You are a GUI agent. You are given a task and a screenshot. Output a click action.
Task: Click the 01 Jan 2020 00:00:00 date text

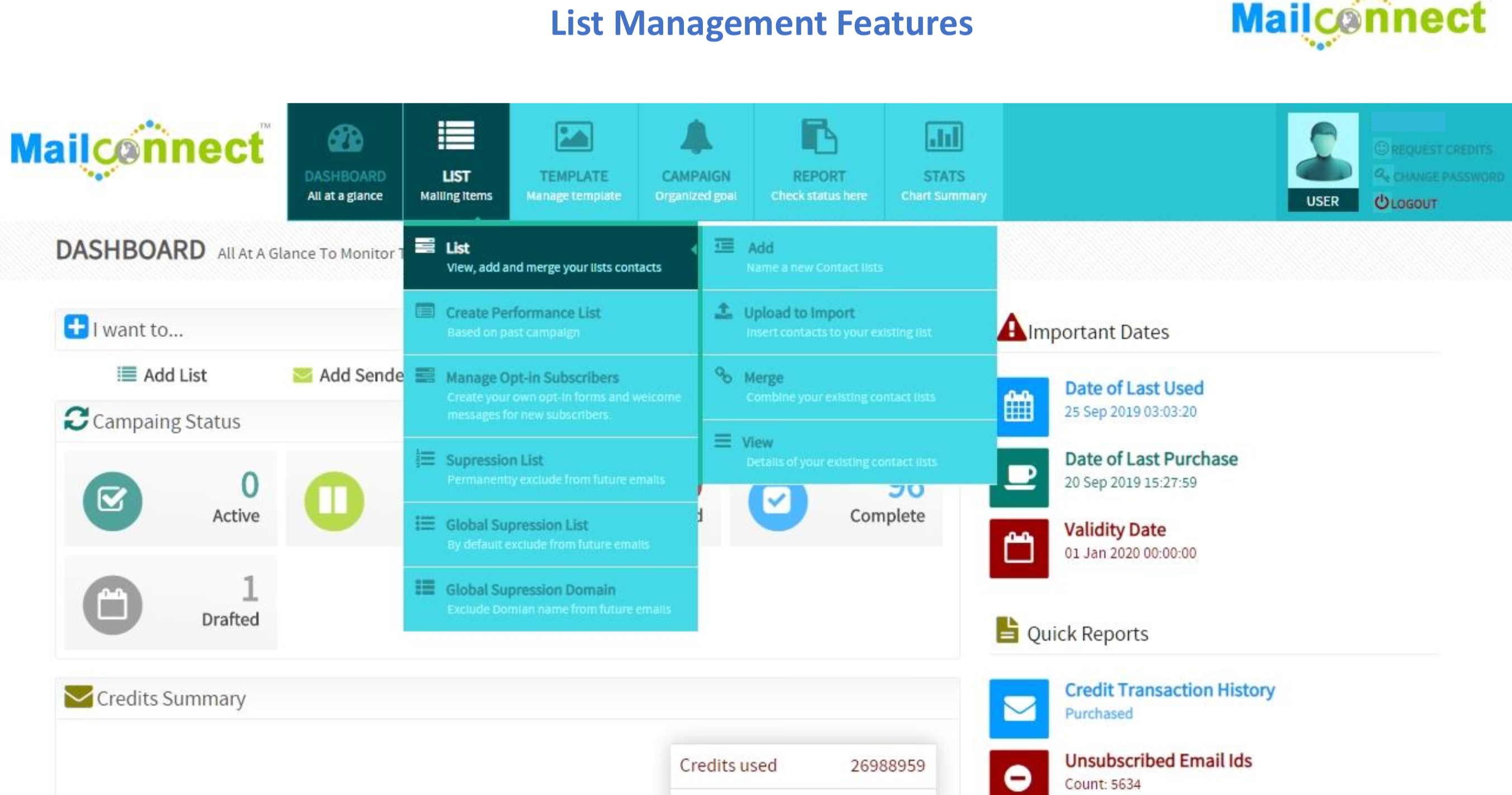click(1130, 552)
